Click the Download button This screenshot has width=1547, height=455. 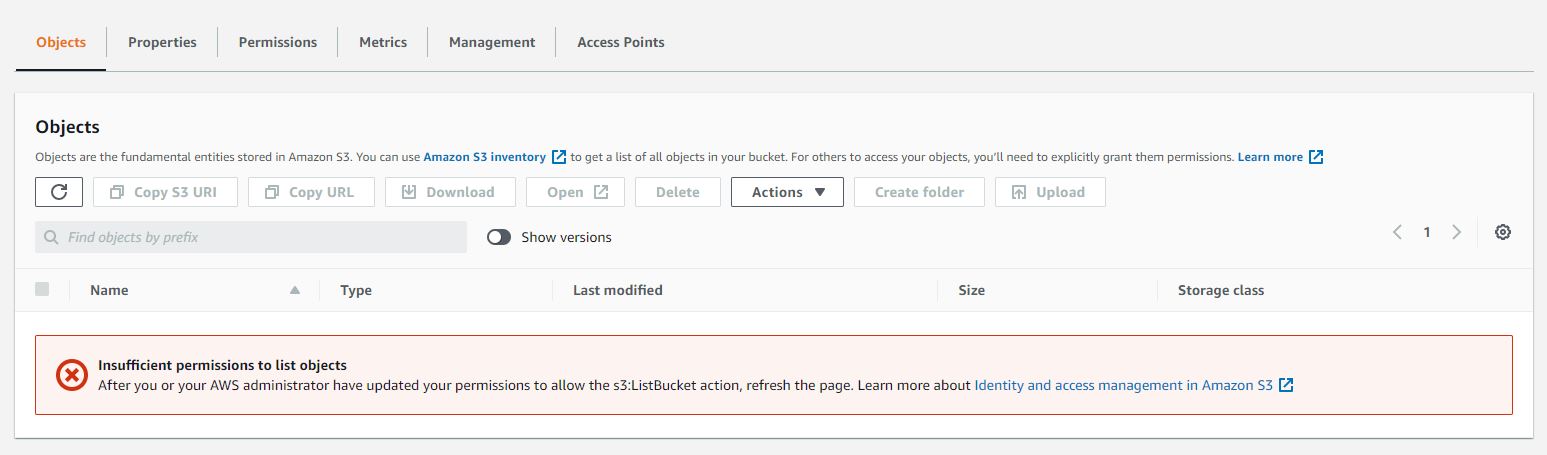[x=450, y=192]
